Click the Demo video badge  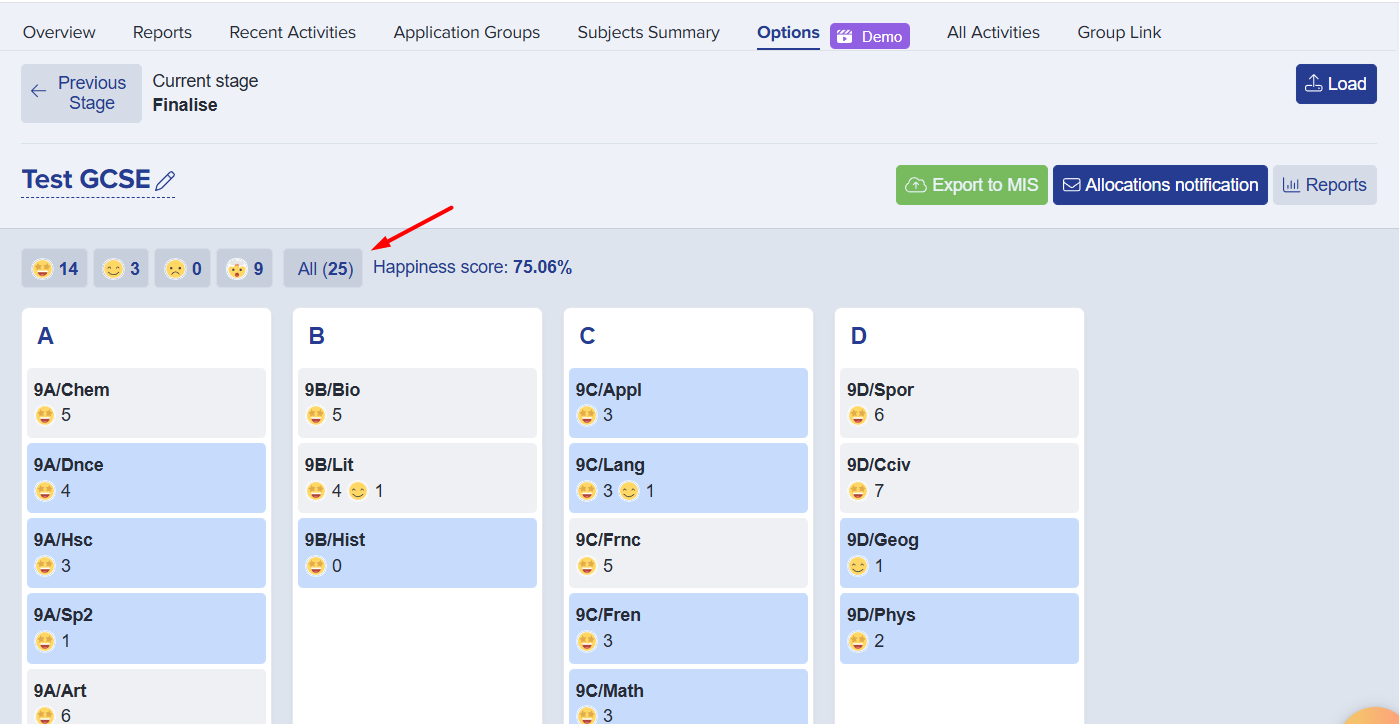pos(869,36)
